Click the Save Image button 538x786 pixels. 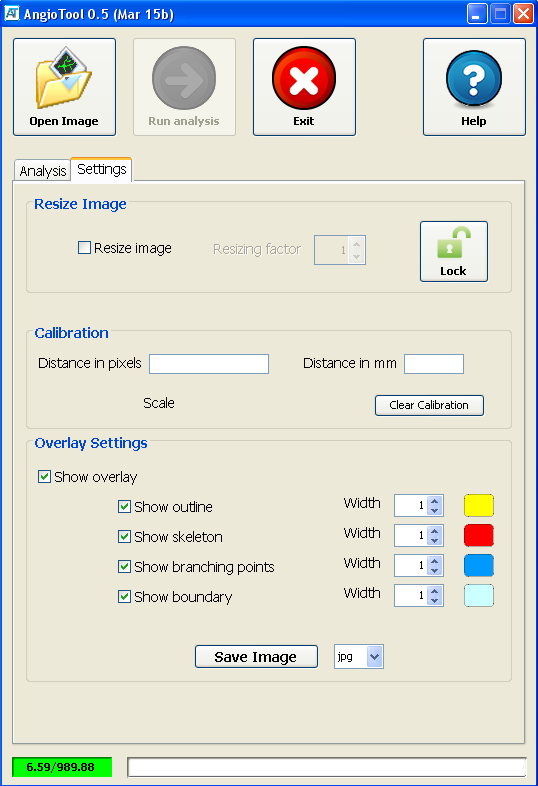(x=256, y=657)
